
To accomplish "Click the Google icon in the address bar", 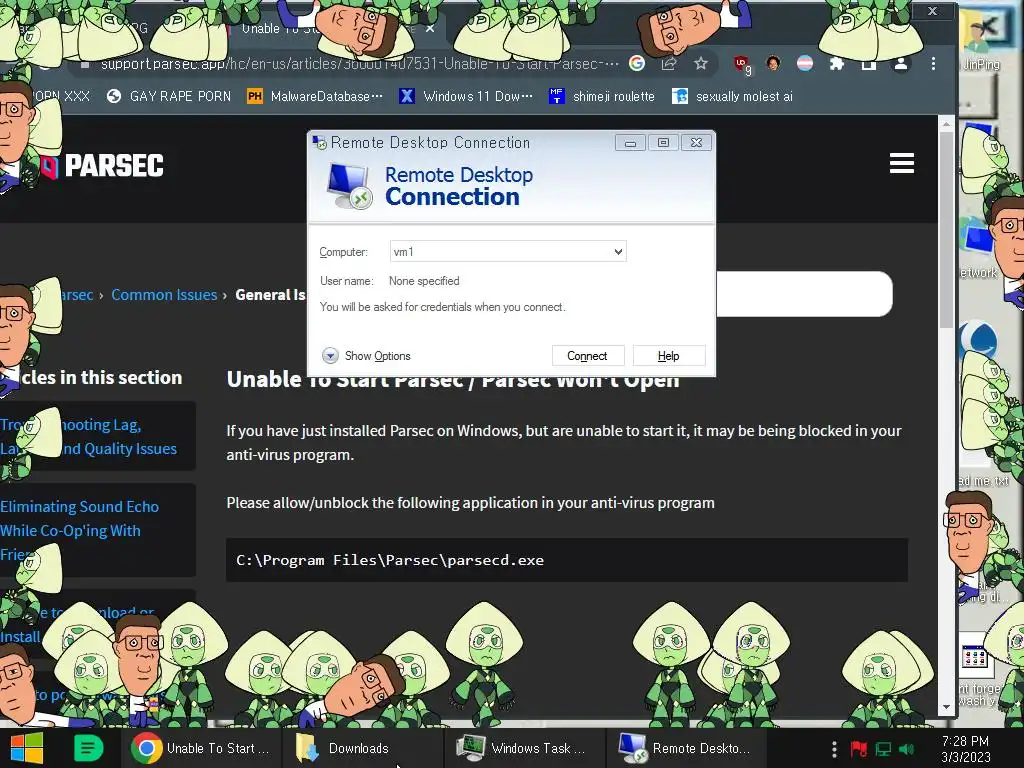I will [637, 63].
